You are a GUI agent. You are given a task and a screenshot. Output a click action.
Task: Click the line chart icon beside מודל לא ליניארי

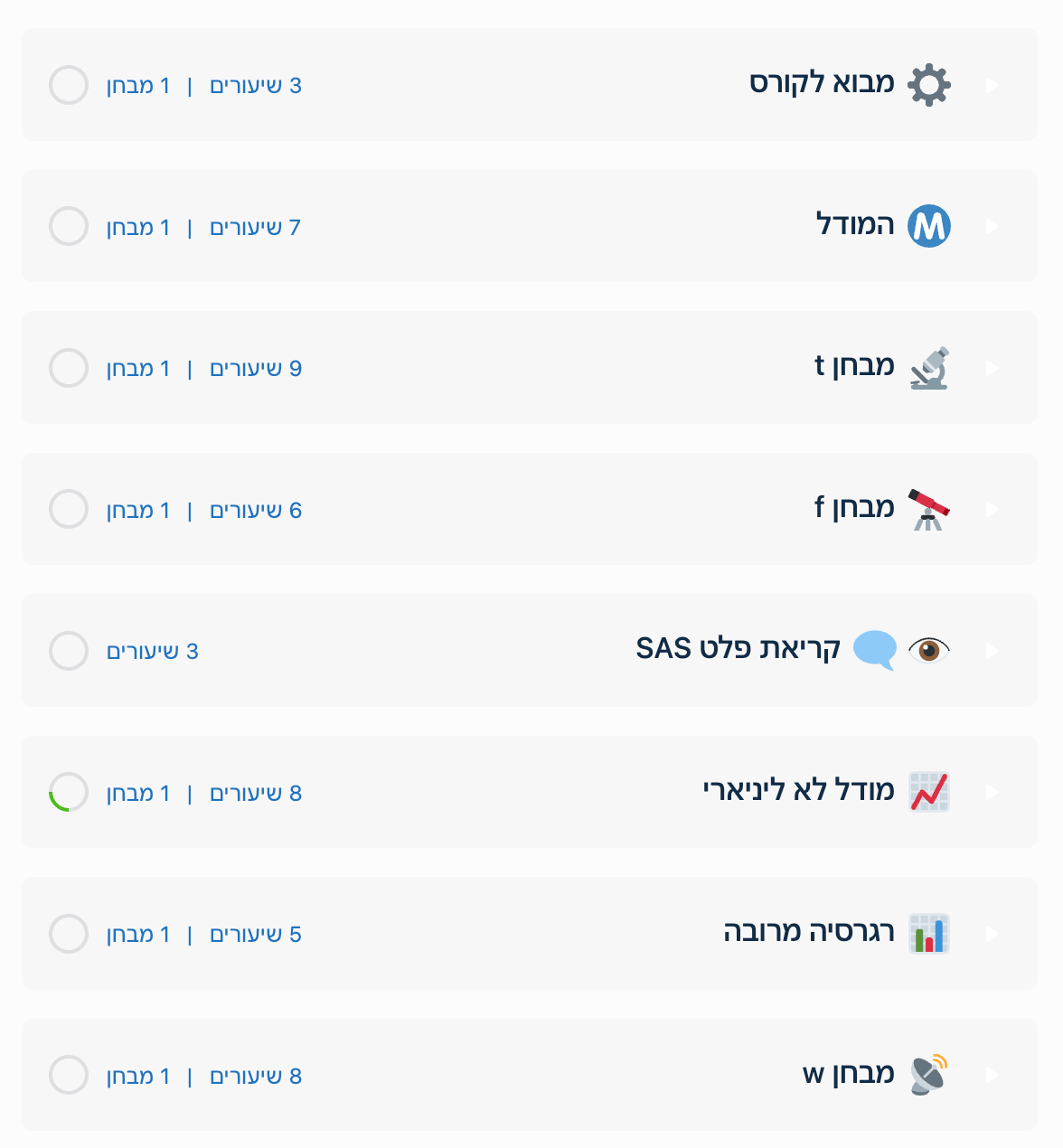929,792
